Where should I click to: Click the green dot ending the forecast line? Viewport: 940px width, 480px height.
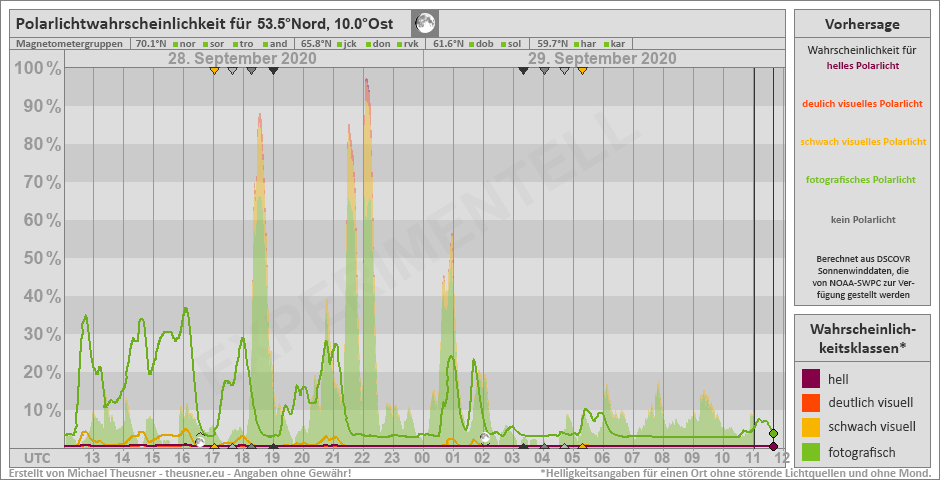tap(774, 433)
